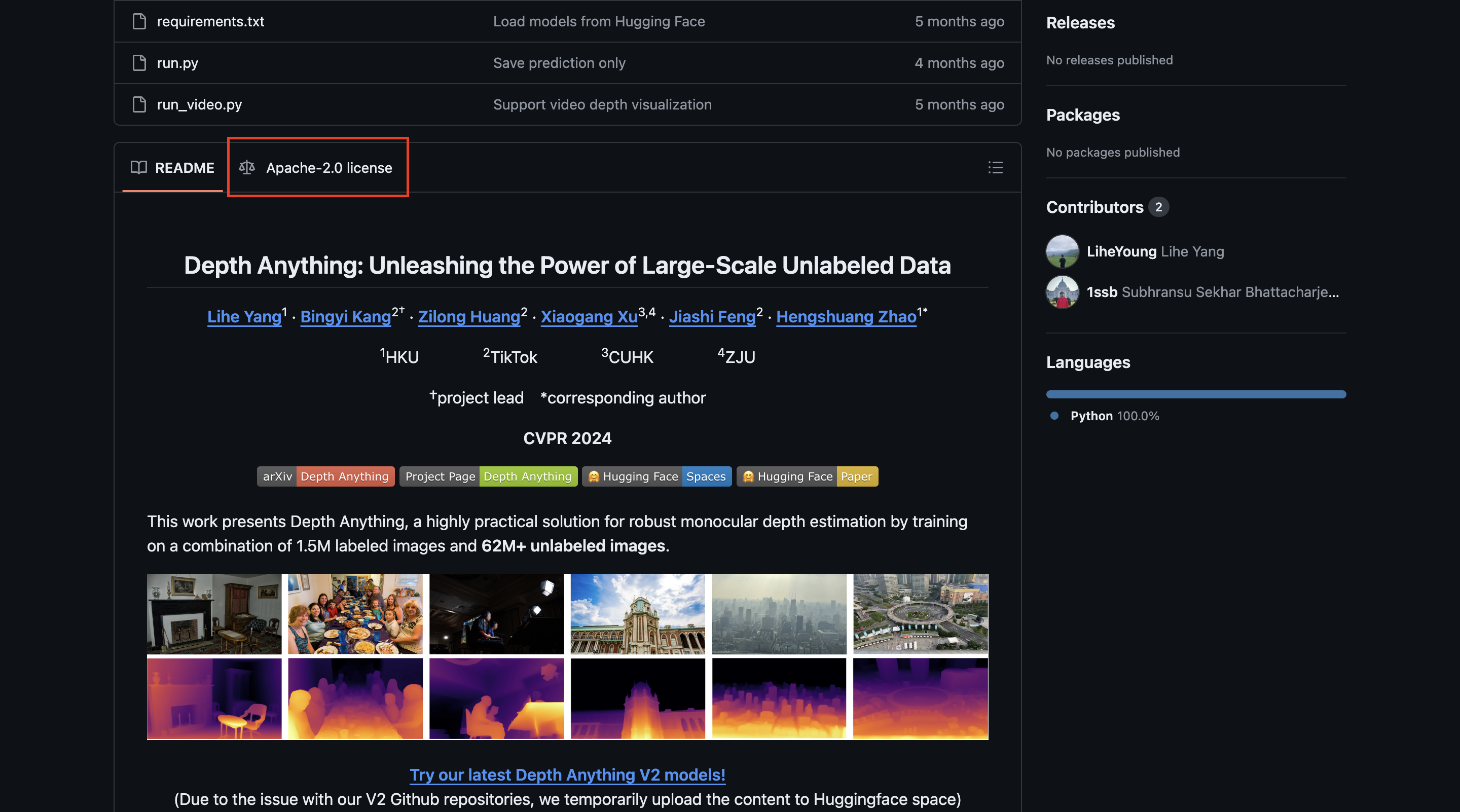Image resolution: width=1460 pixels, height=812 pixels.
Task: Click 1ssb contributor avatar
Action: tap(1062, 292)
